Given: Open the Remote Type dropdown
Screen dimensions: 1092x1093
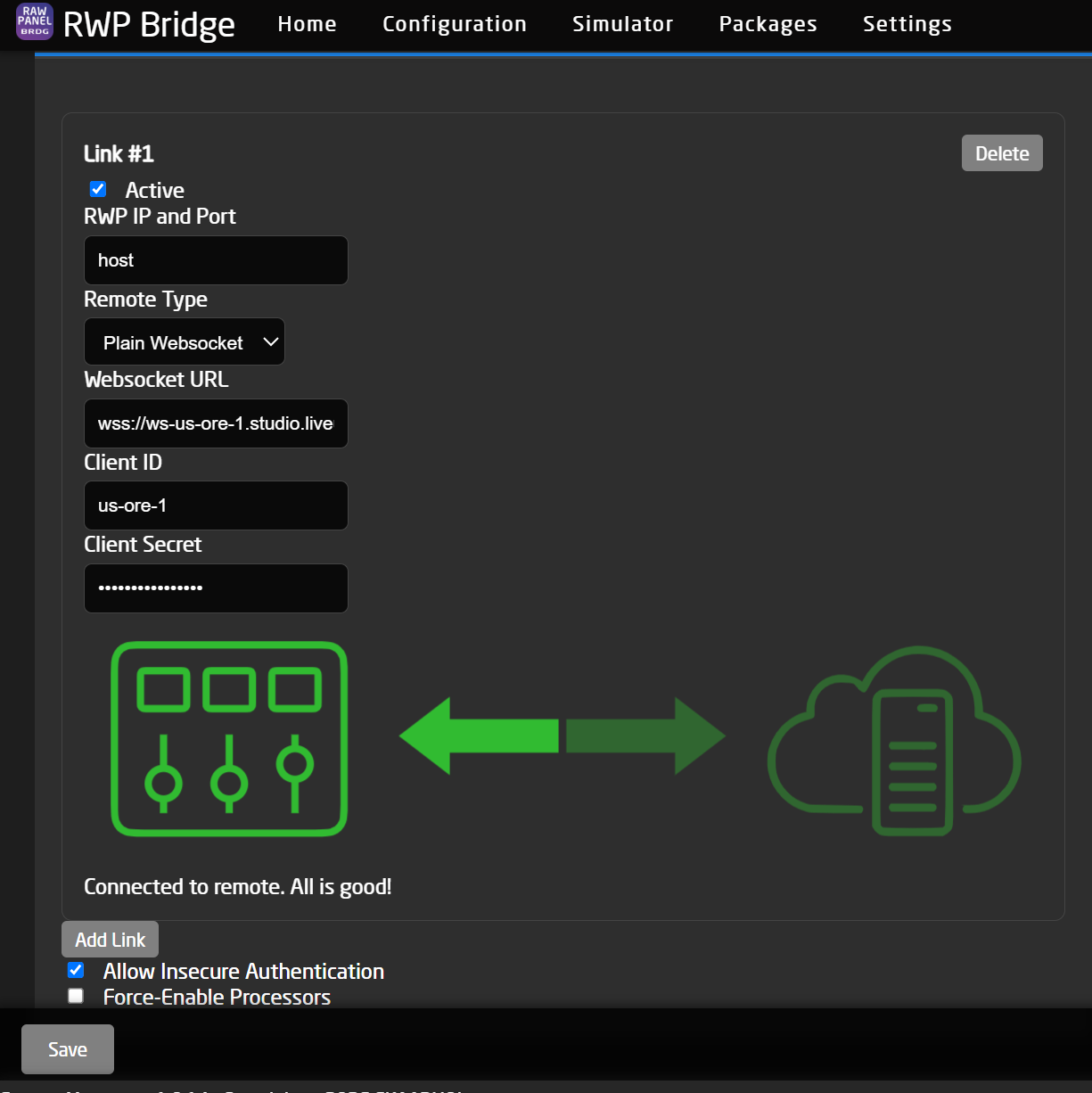Looking at the screenshot, I should [x=185, y=342].
